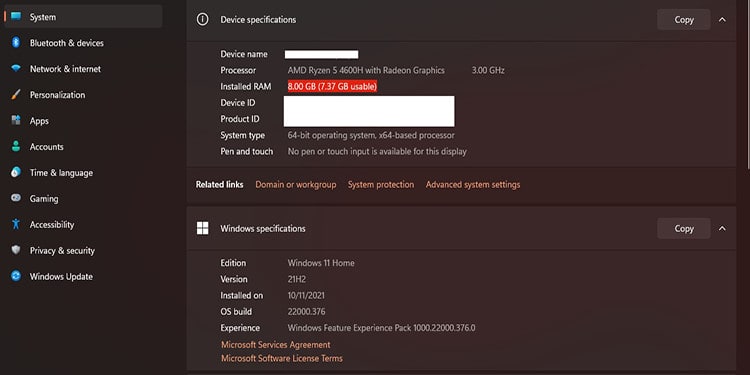Click the Gaming controller icon
This screenshot has height=375, width=750.
coord(16,198)
